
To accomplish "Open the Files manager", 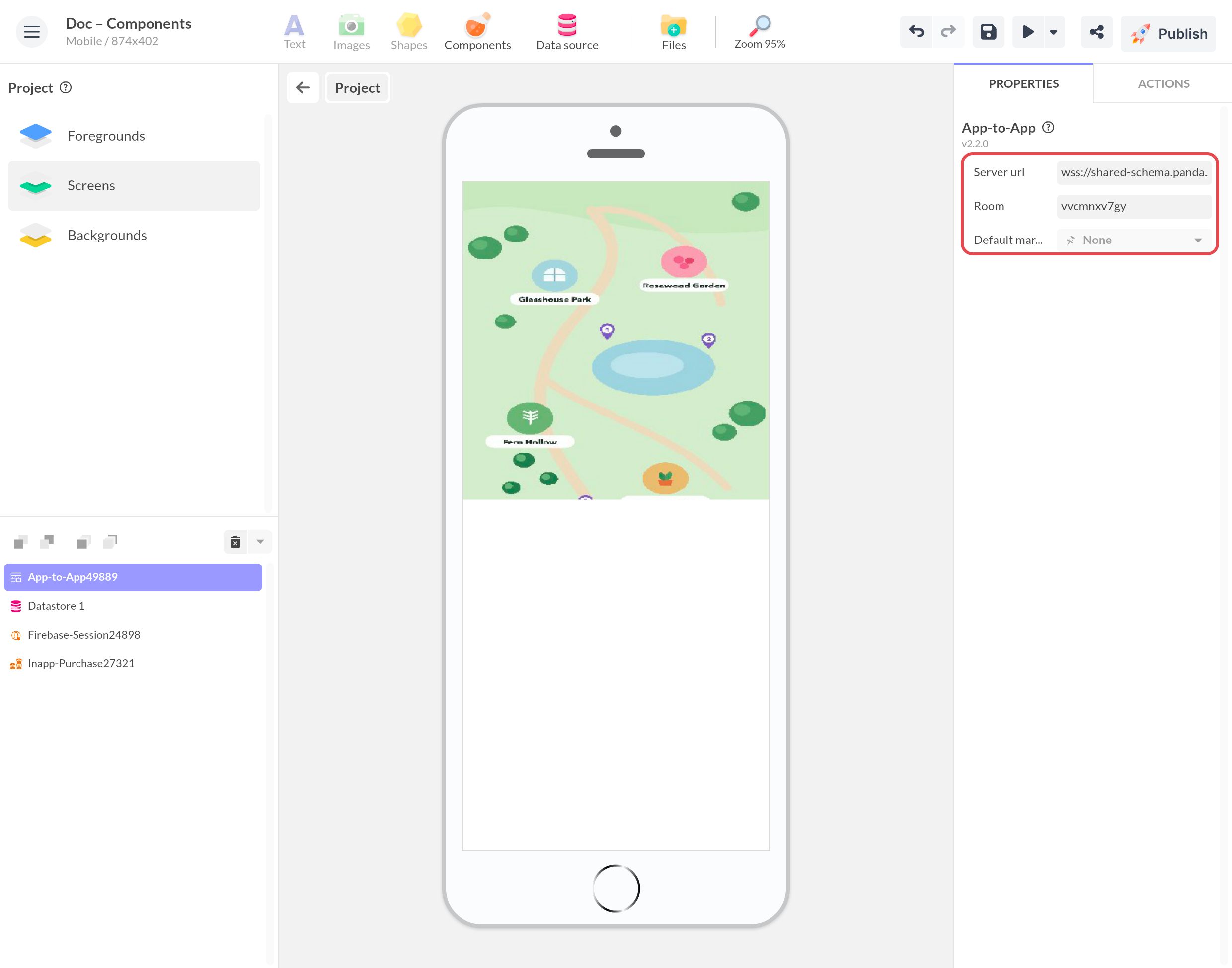I will [674, 32].
